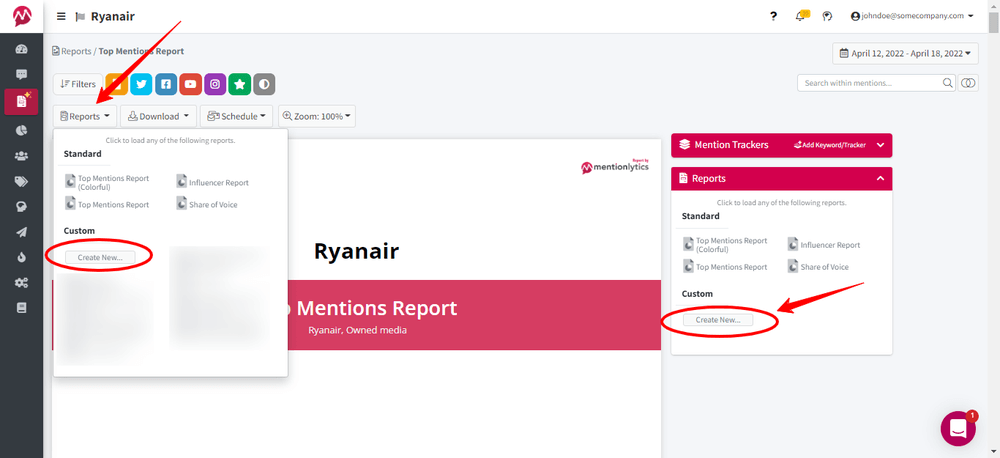
Task: Click the Top Mentions Report breadcrumb text
Action: coord(141,51)
